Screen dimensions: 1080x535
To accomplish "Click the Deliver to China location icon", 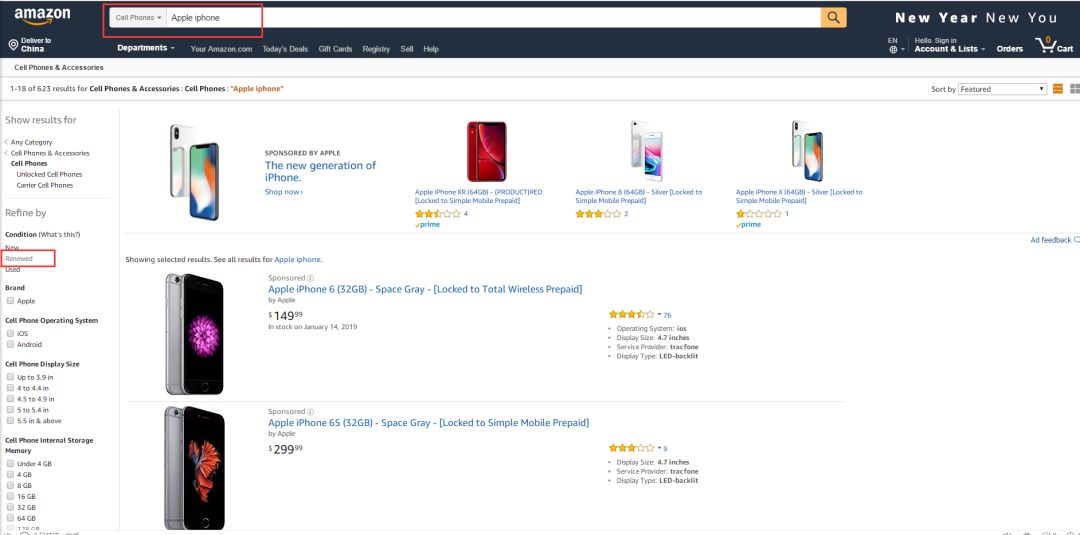I will [13, 45].
